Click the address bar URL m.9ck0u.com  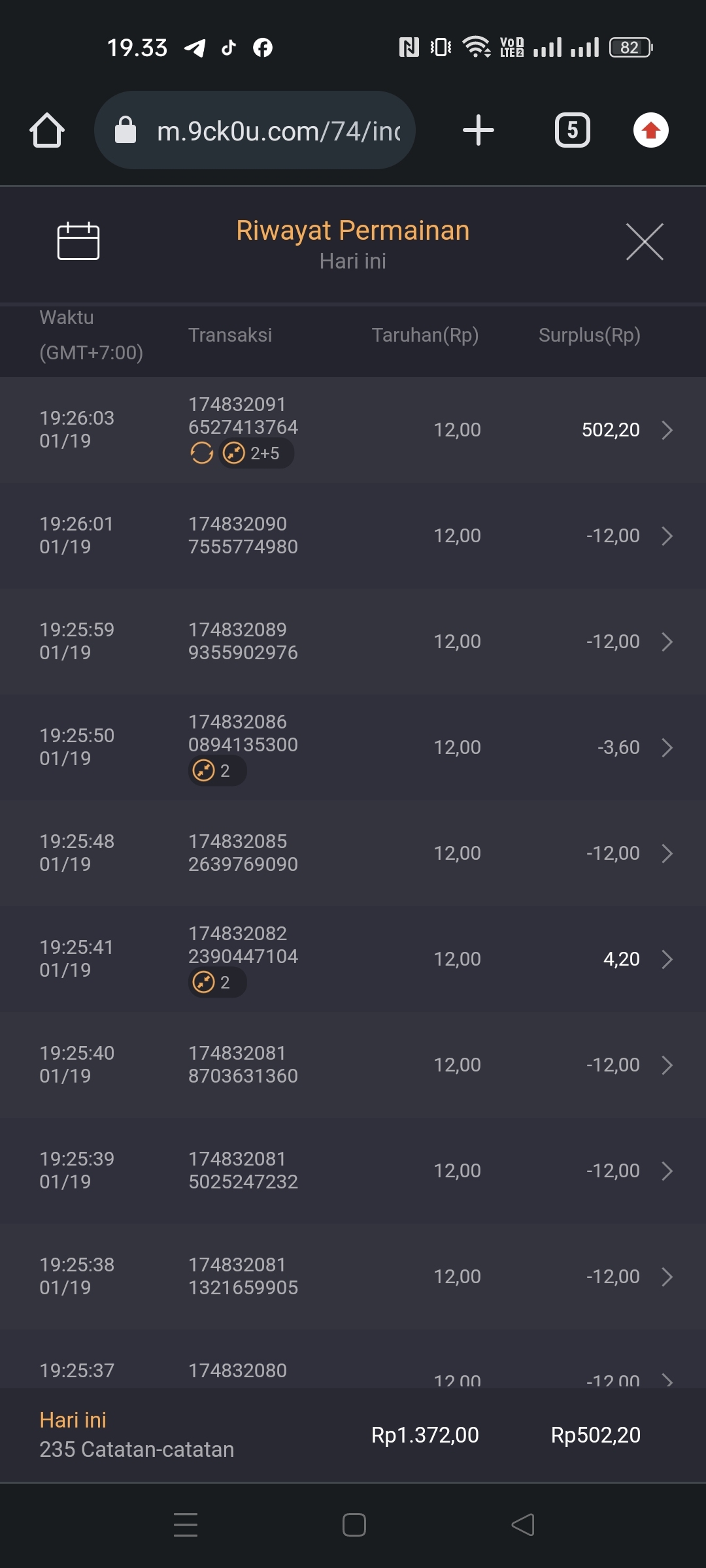pyautogui.click(x=278, y=131)
